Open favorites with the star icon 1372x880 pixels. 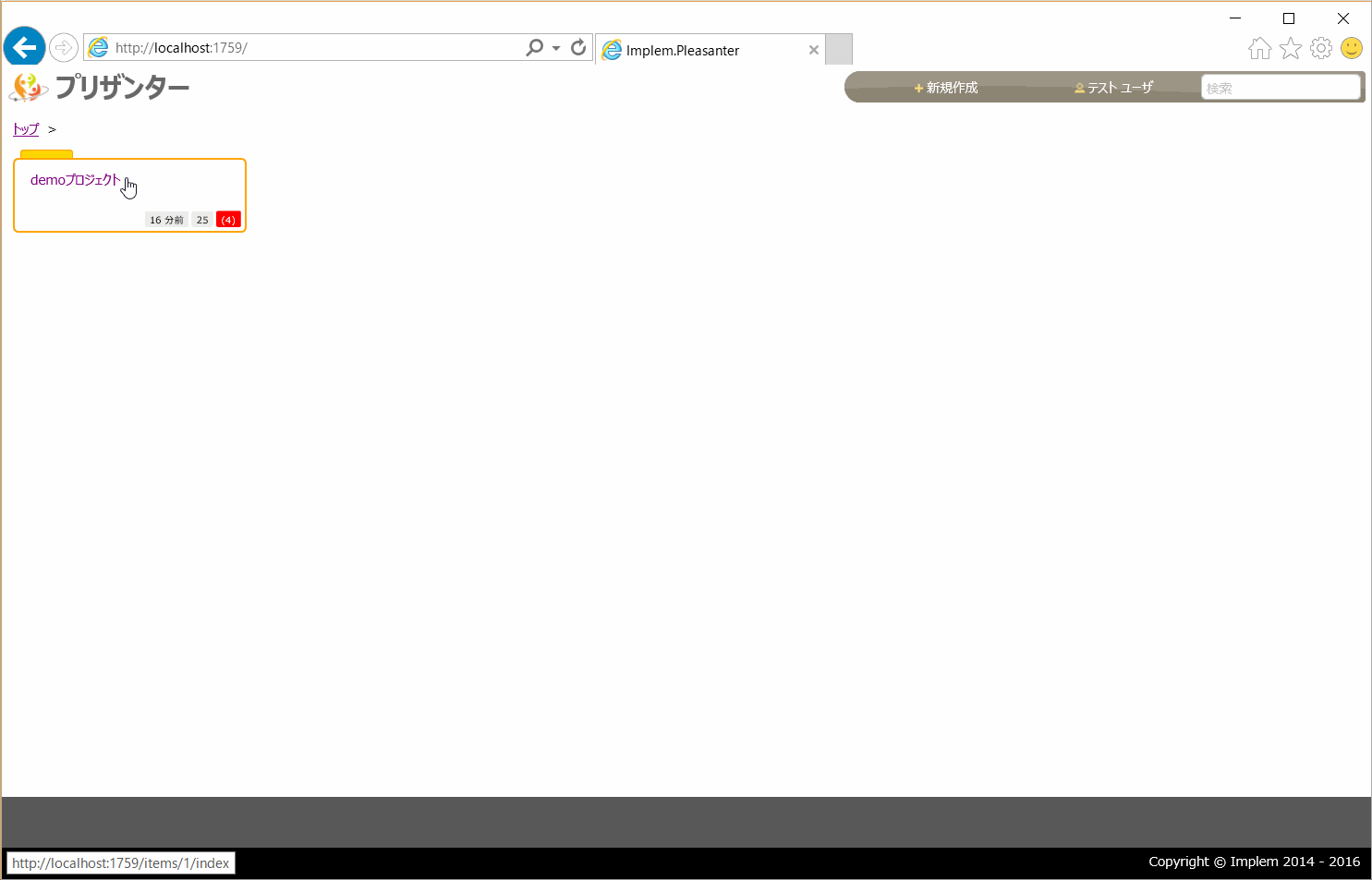(x=1291, y=48)
